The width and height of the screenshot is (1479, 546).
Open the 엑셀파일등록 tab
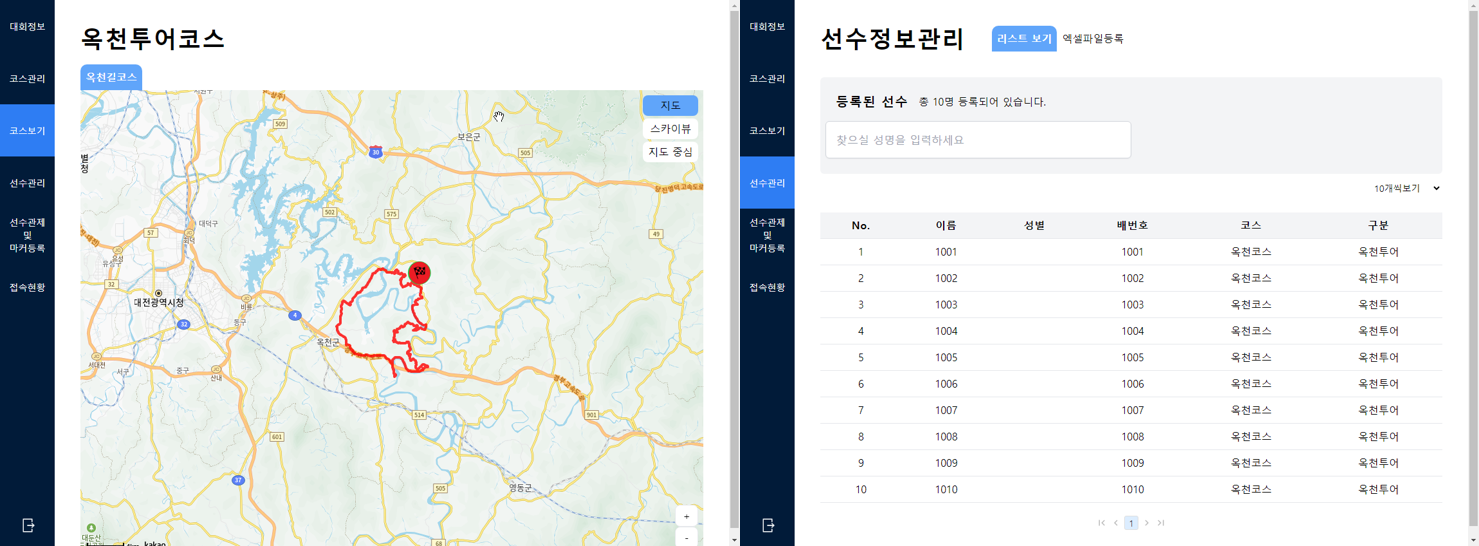click(1093, 38)
